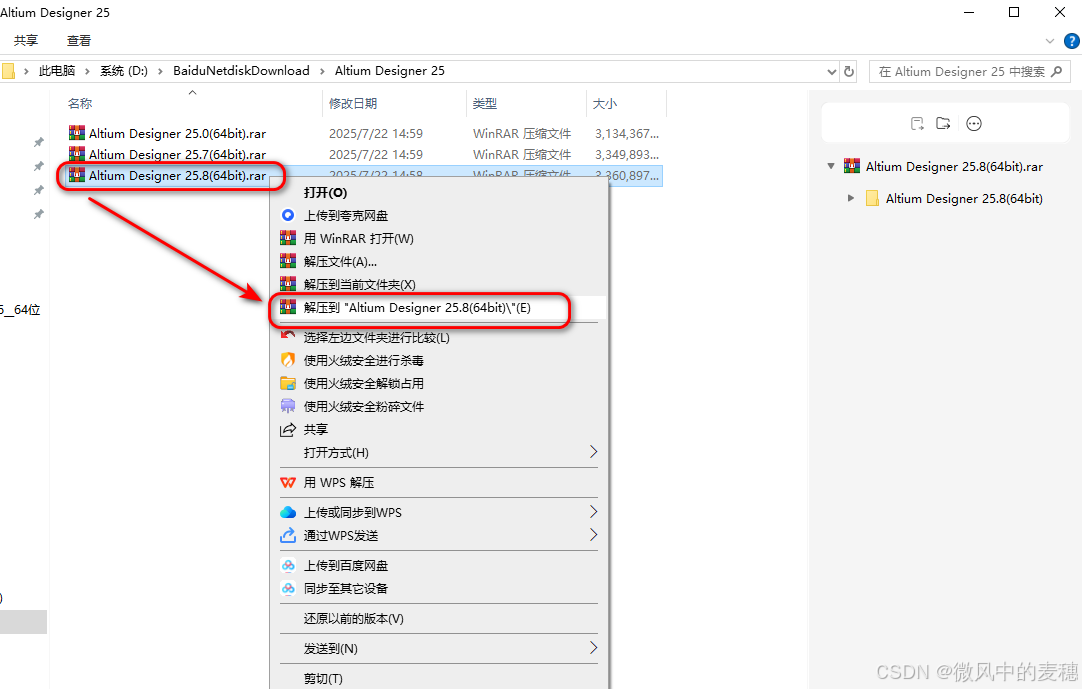Open the blue help question mark icon
1082x689 pixels.
(x=1072, y=41)
